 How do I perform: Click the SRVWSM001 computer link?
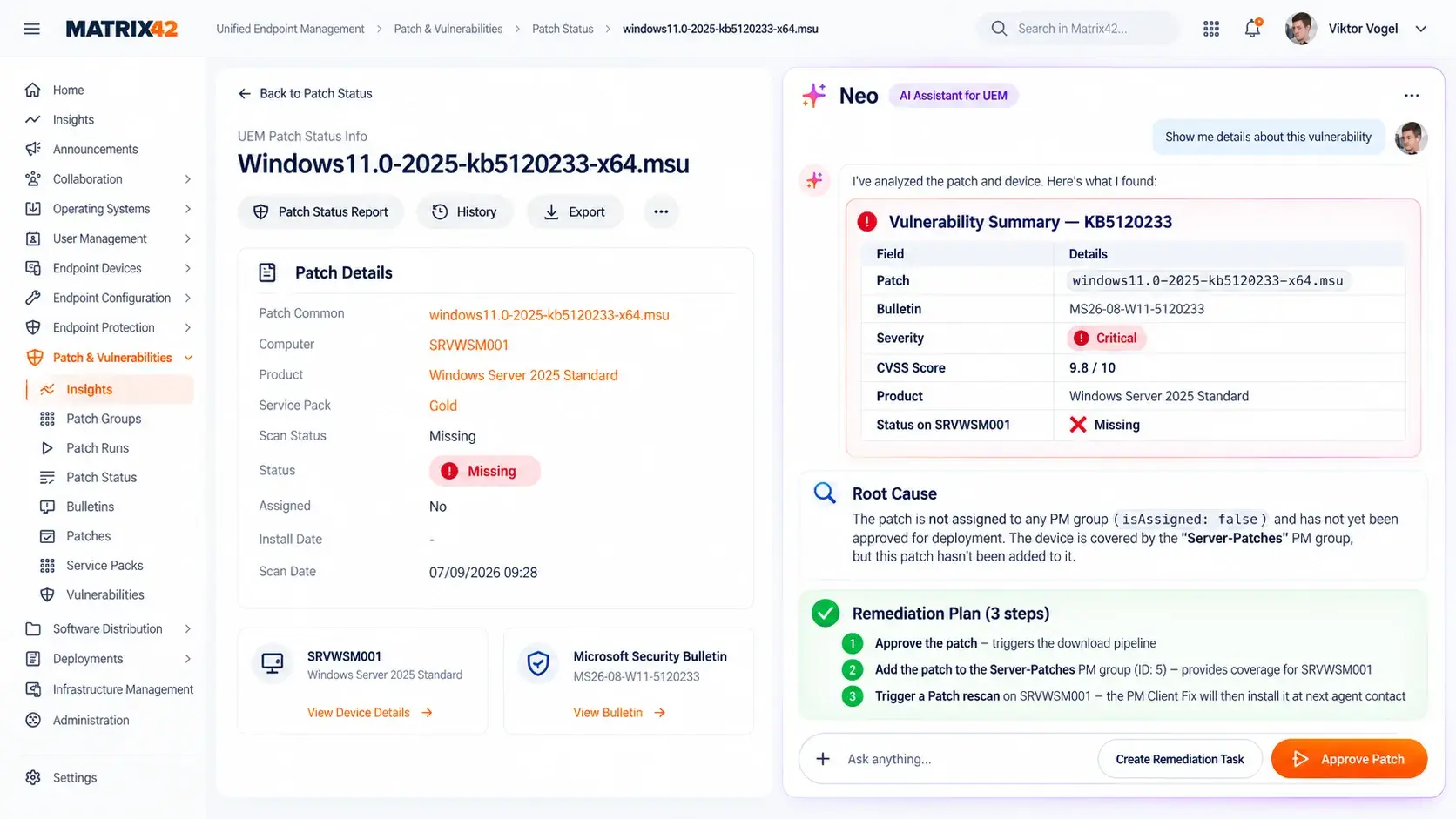tap(468, 345)
